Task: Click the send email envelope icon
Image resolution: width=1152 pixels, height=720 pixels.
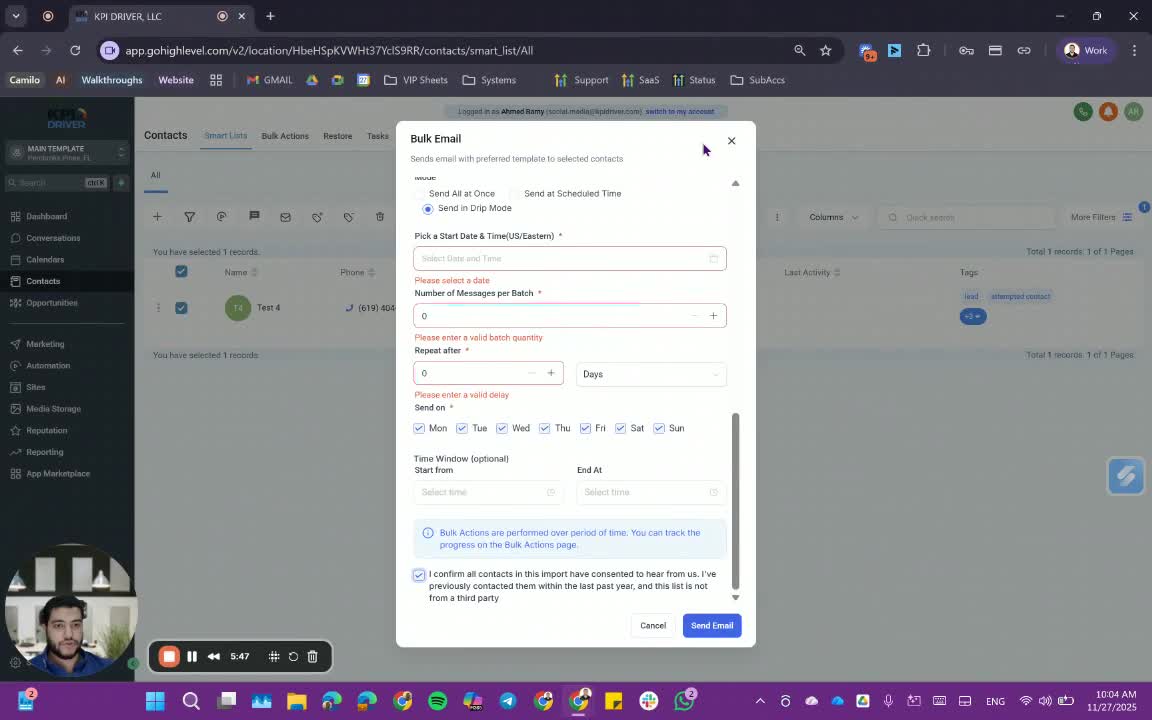Action: tap(286, 217)
